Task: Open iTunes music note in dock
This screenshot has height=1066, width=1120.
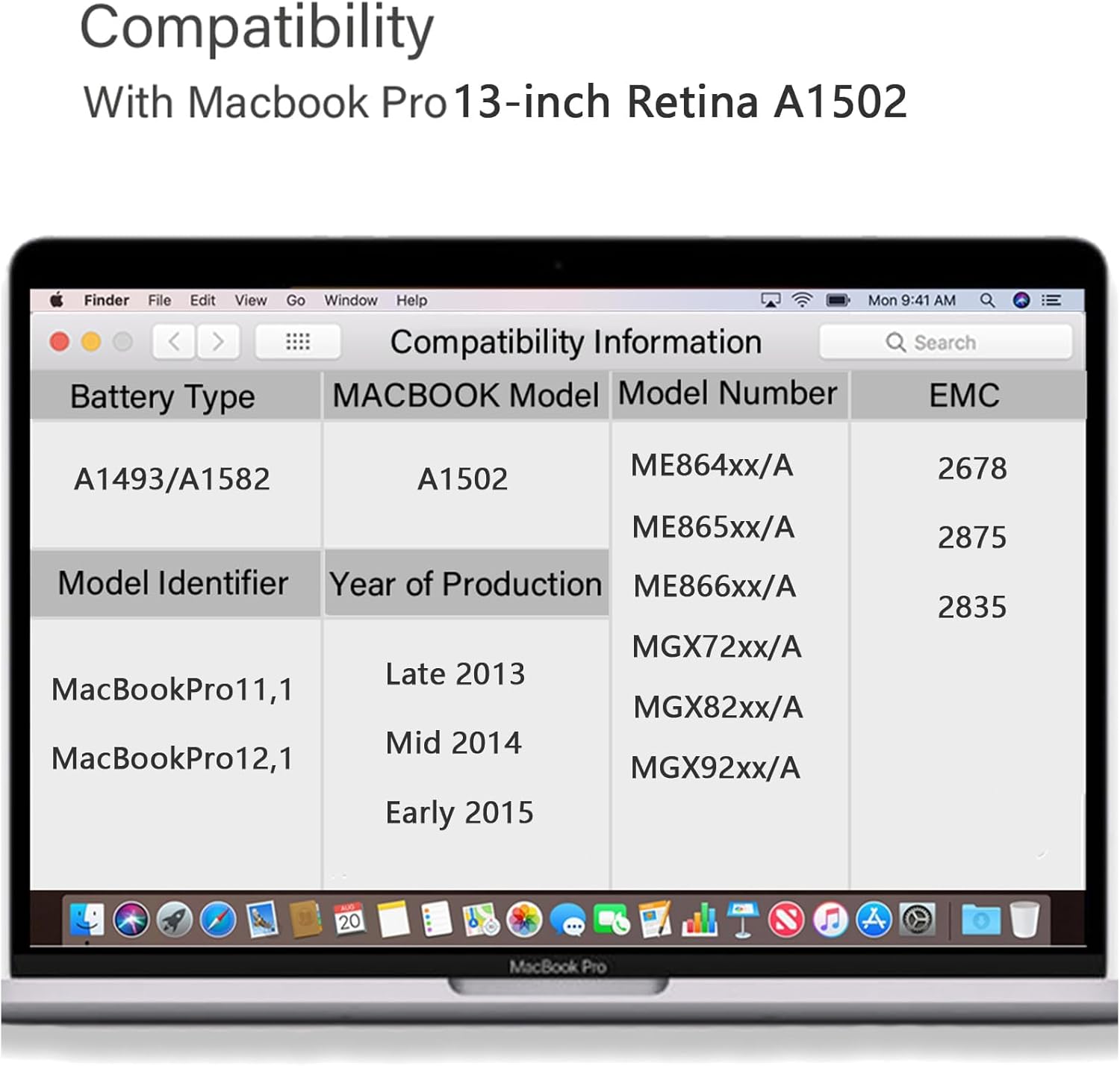Action: (x=830, y=920)
